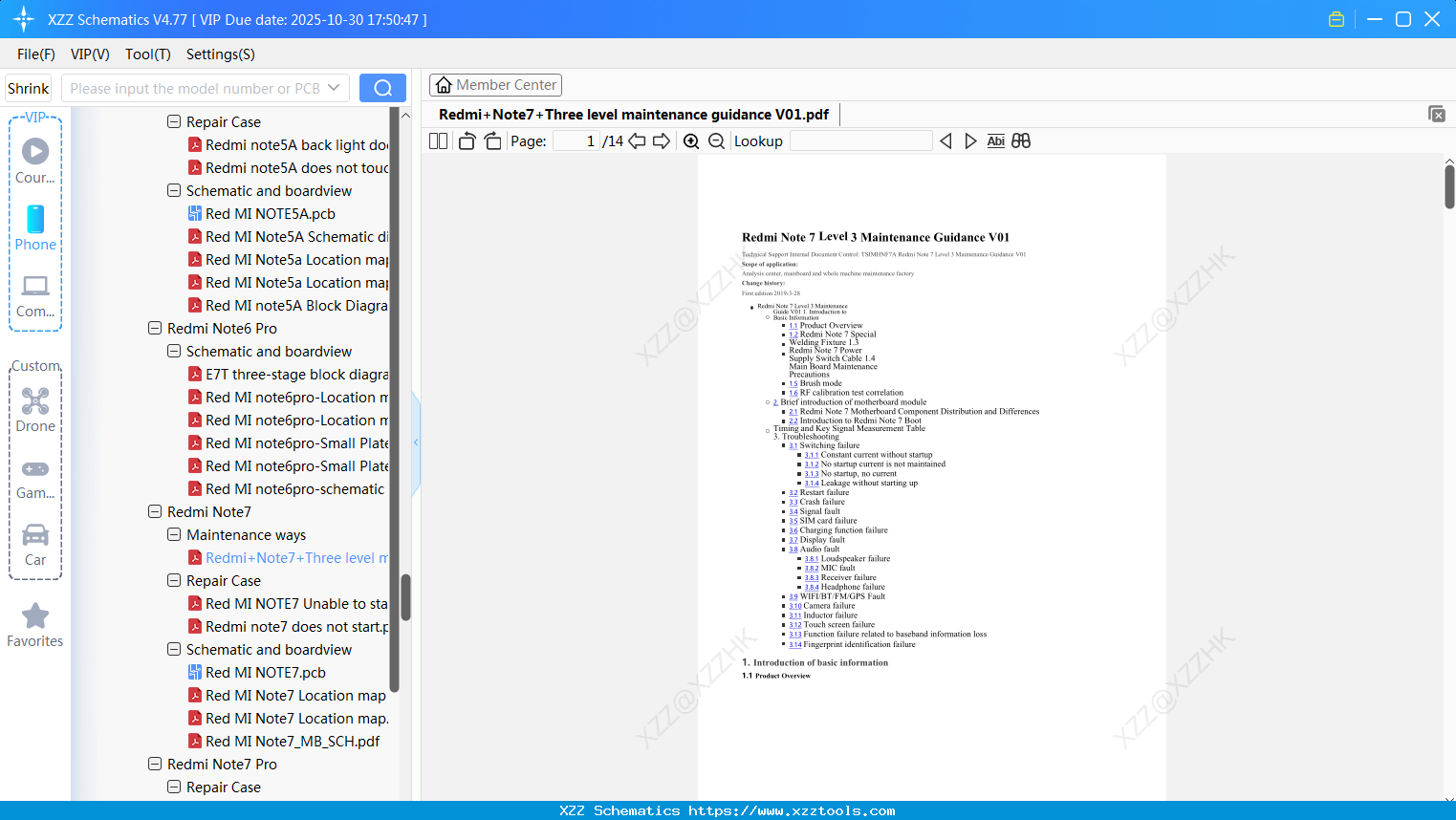Rotate the PDF page counterclockwise
Image resolution: width=1456 pixels, height=820 pixels.
[467, 141]
